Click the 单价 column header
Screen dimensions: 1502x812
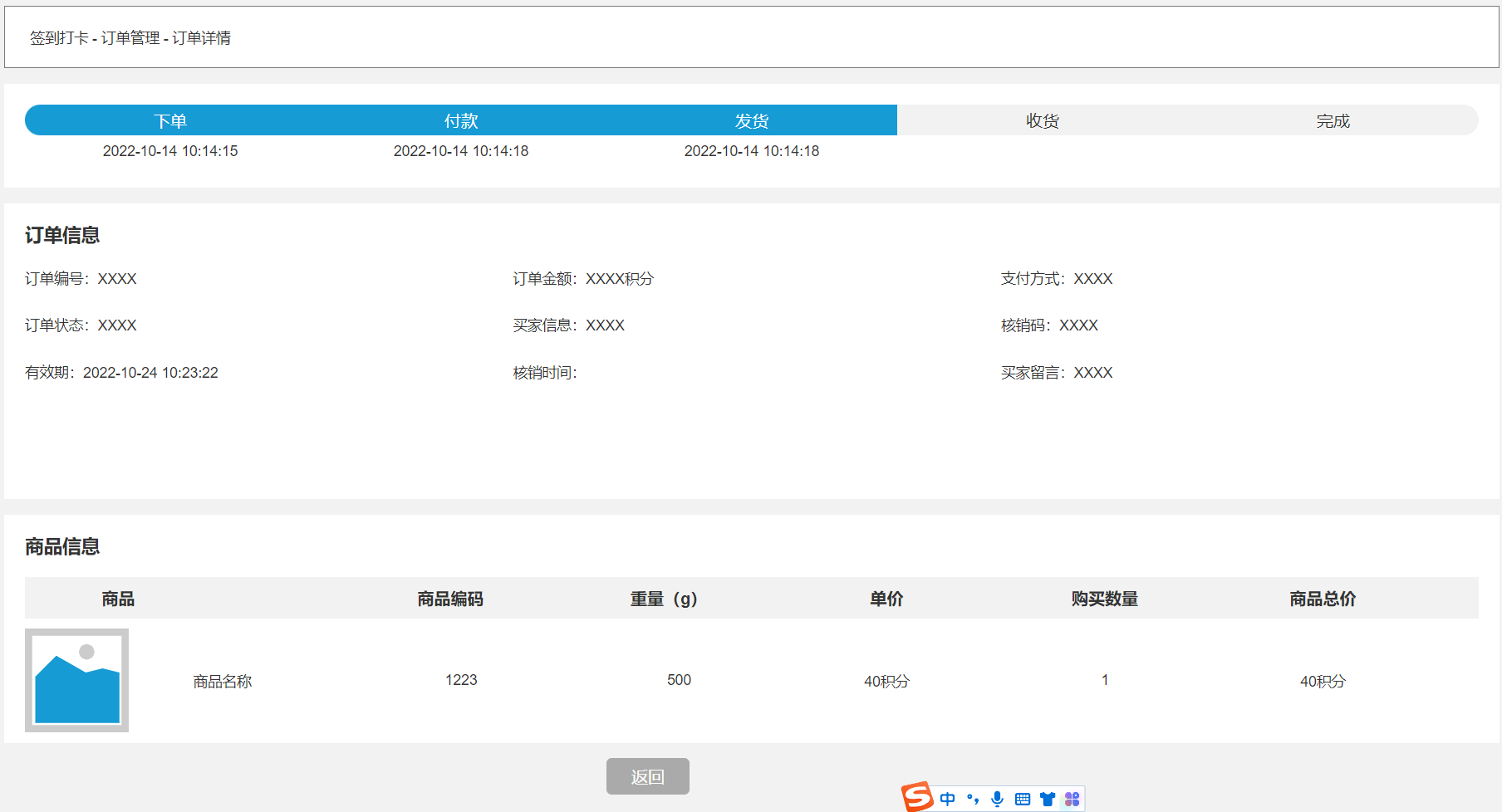[x=886, y=599]
